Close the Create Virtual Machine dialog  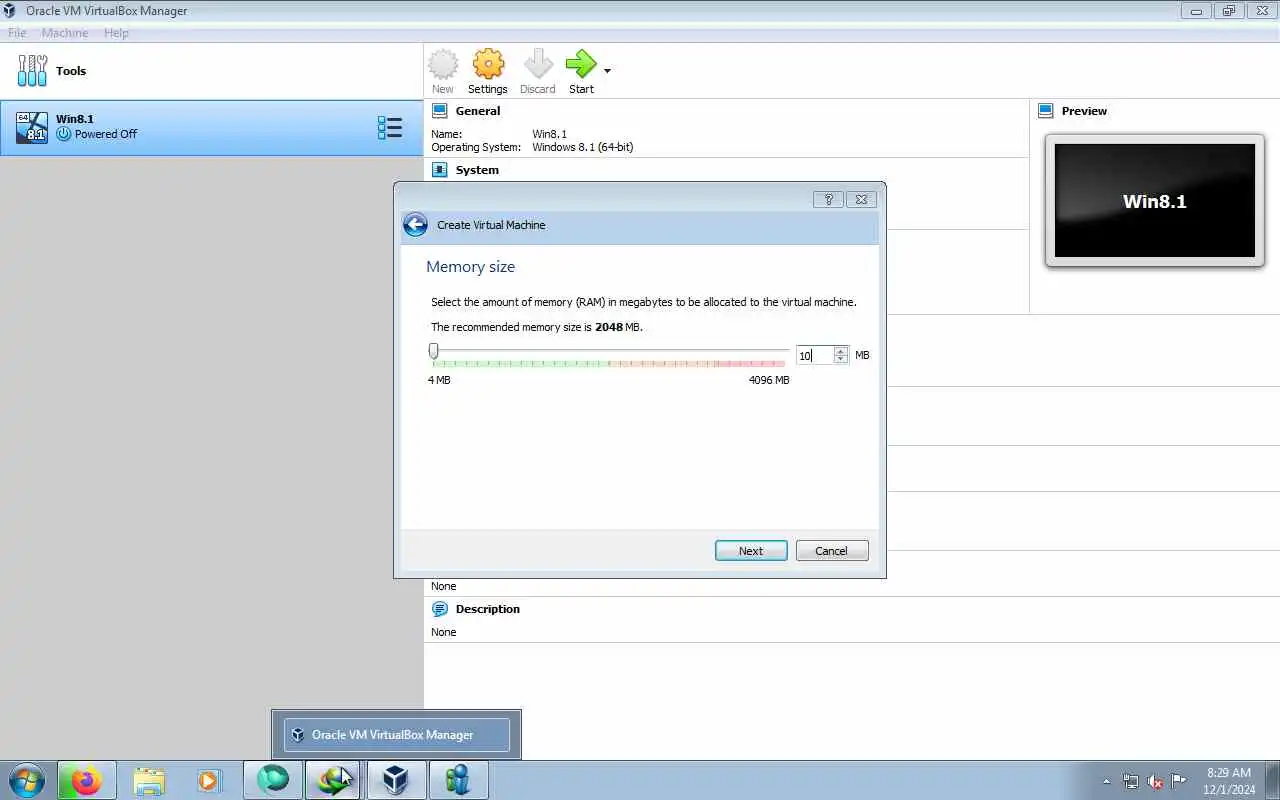[862, 199]
